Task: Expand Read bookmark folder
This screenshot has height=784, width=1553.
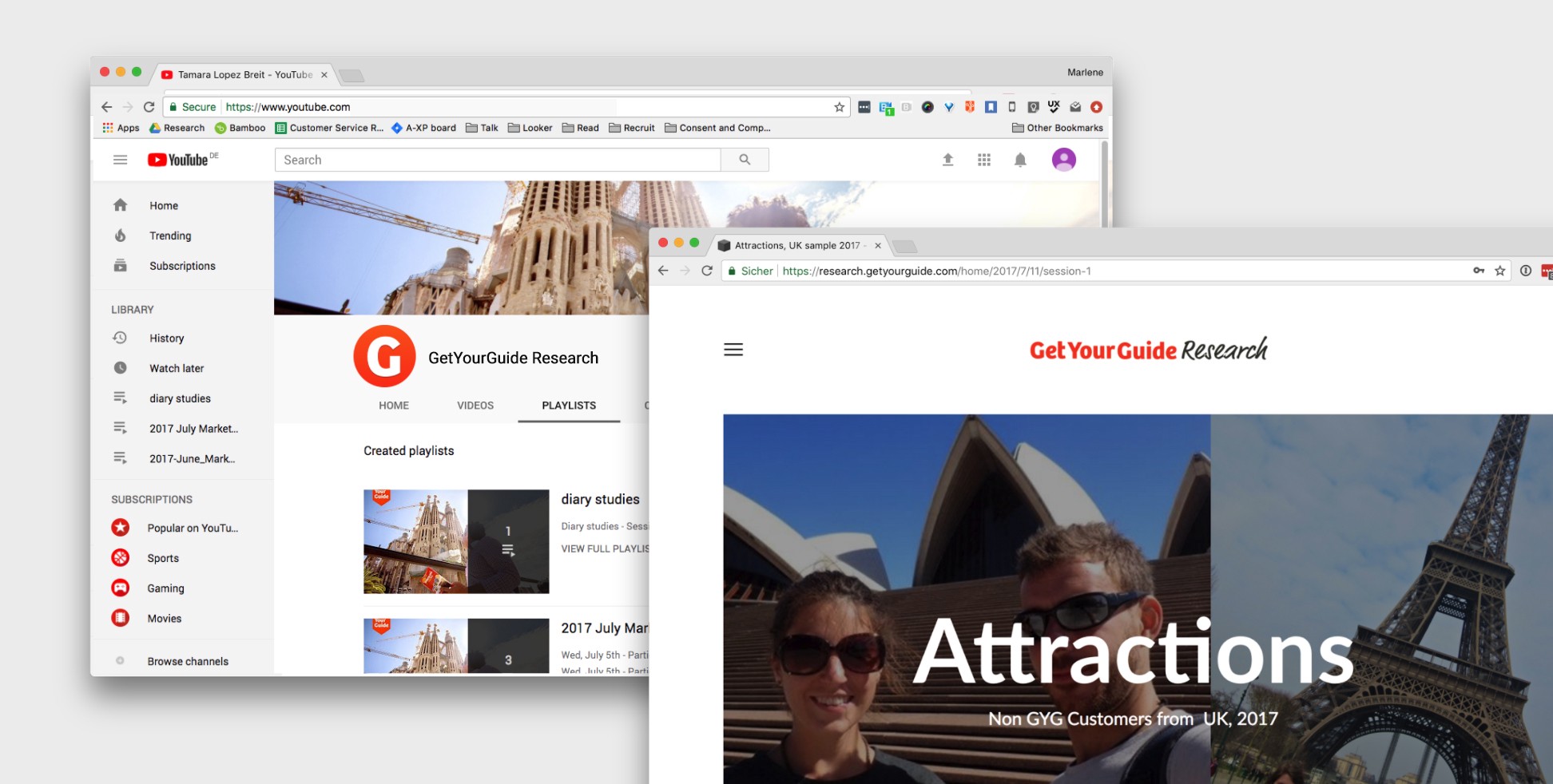Action: pos(581,128)
